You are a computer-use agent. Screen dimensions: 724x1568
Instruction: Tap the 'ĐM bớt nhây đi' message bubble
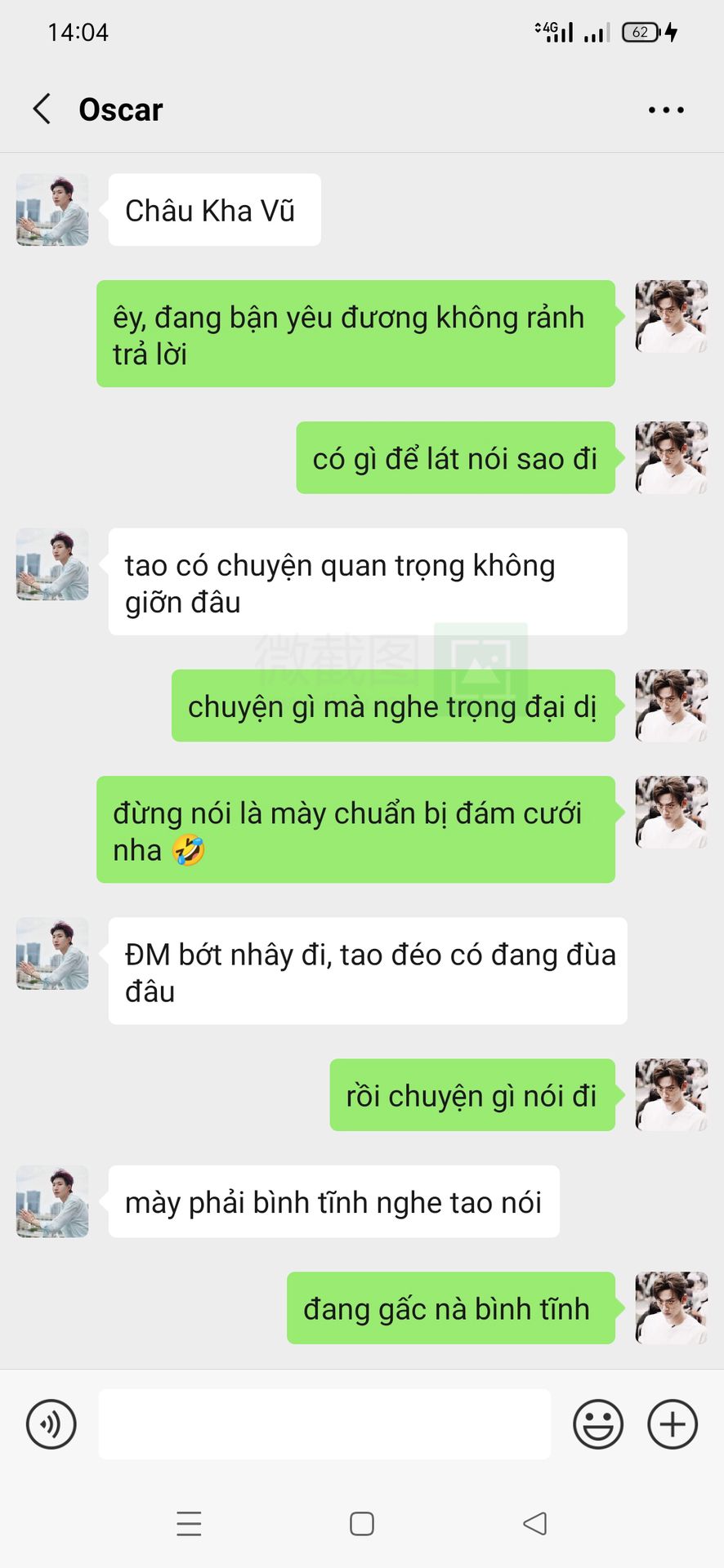point(368,971)
